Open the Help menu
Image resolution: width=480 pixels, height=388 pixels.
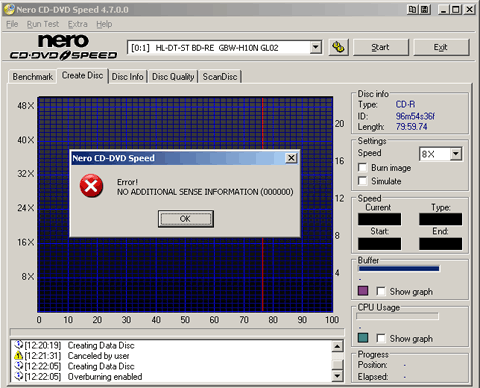tap(104, 24)
